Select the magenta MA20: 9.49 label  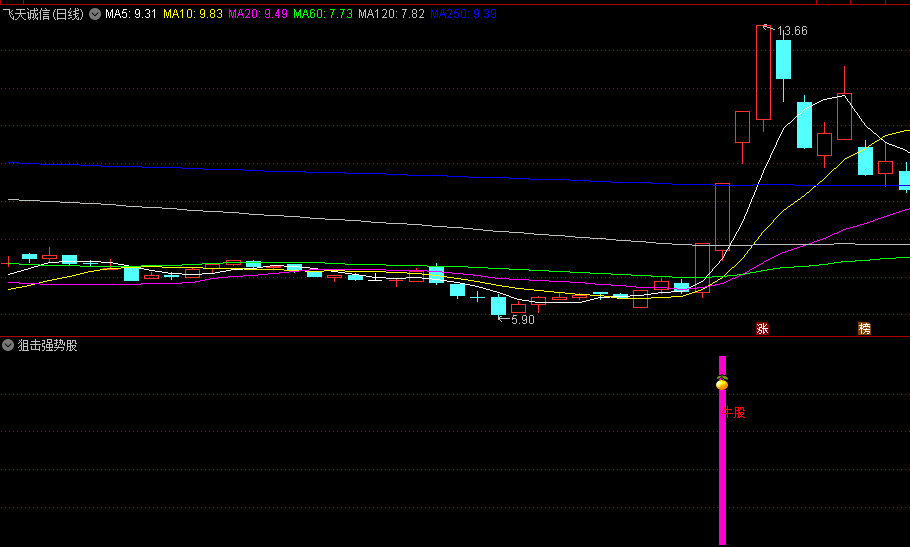click(258, 14)
